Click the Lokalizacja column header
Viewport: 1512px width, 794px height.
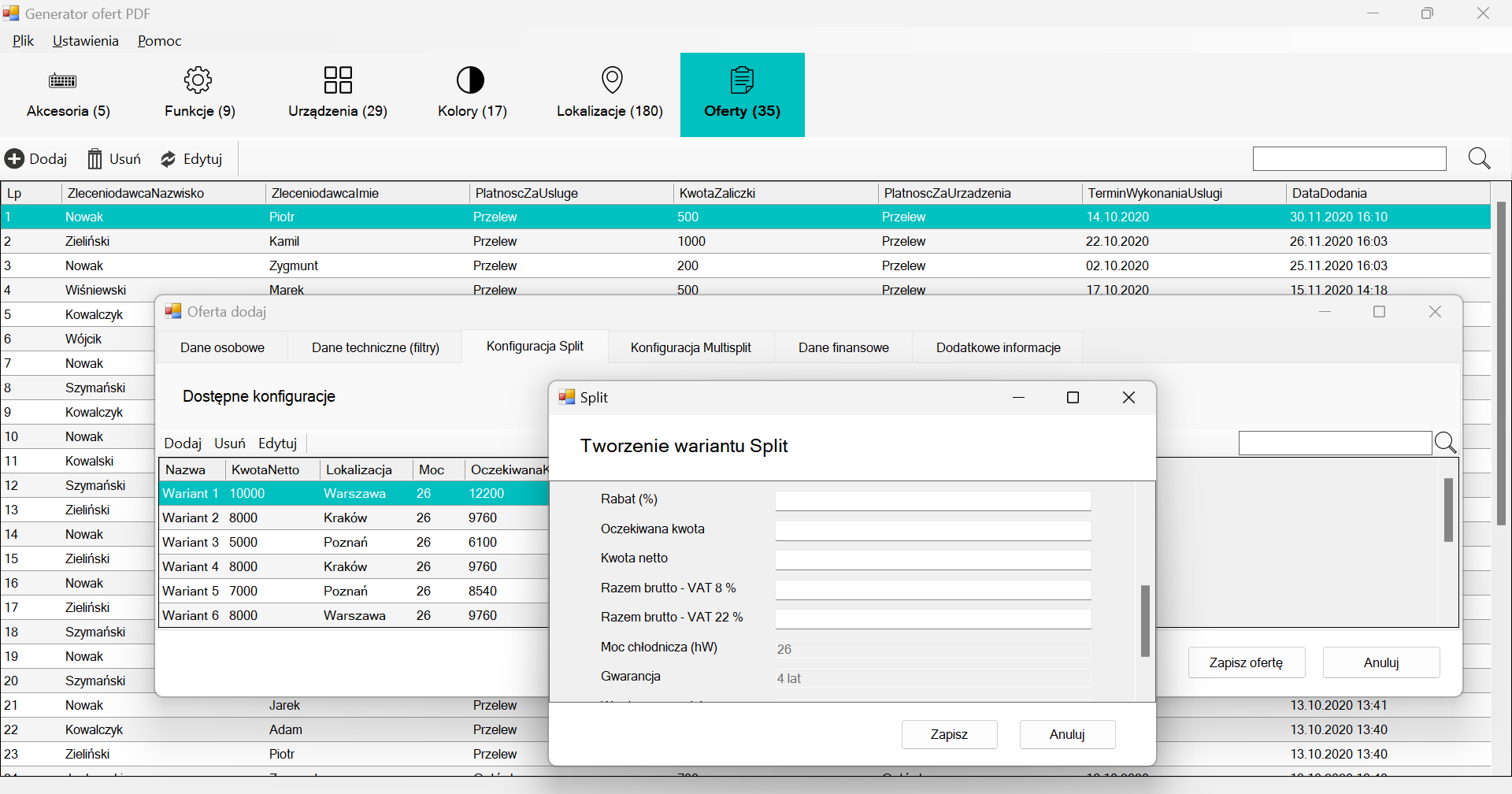click(366, 469)
